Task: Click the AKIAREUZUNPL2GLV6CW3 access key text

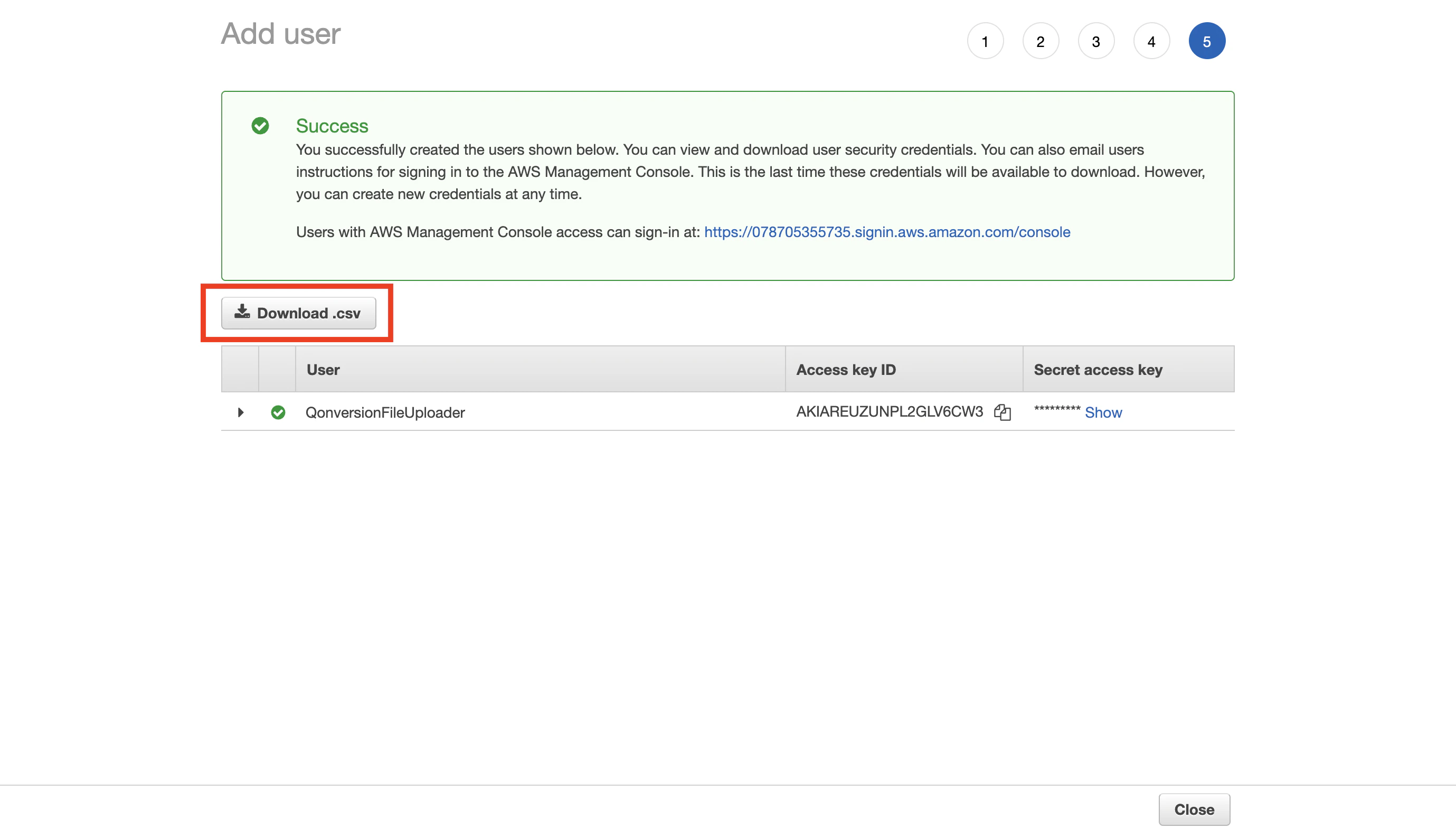Action: [889, 412]
